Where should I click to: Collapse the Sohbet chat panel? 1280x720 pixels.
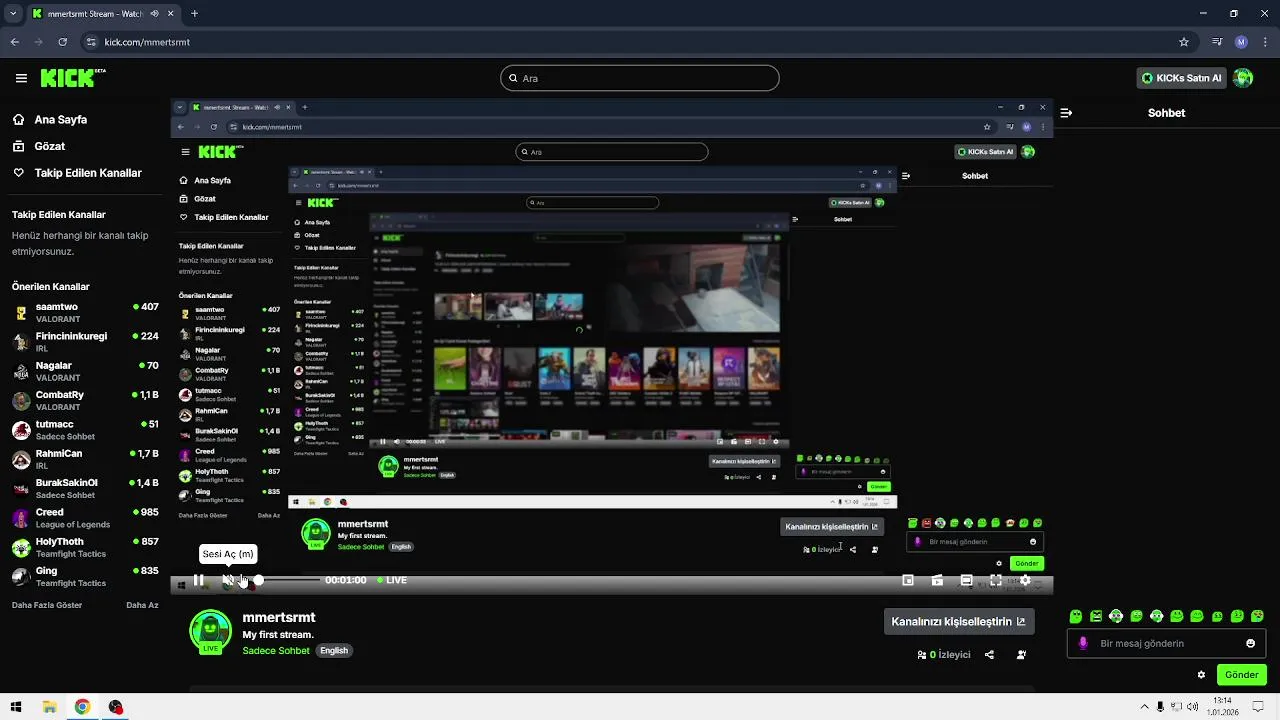tap(1066, 113)
